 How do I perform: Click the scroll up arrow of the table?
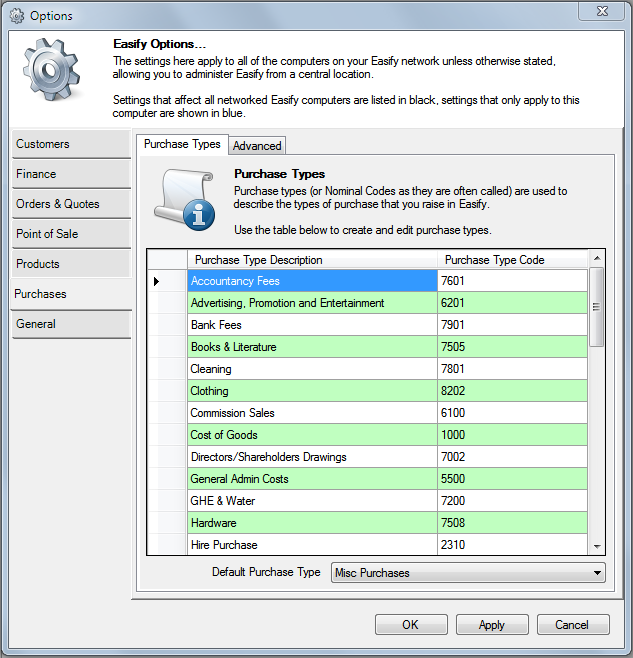[x=597, y=258]
